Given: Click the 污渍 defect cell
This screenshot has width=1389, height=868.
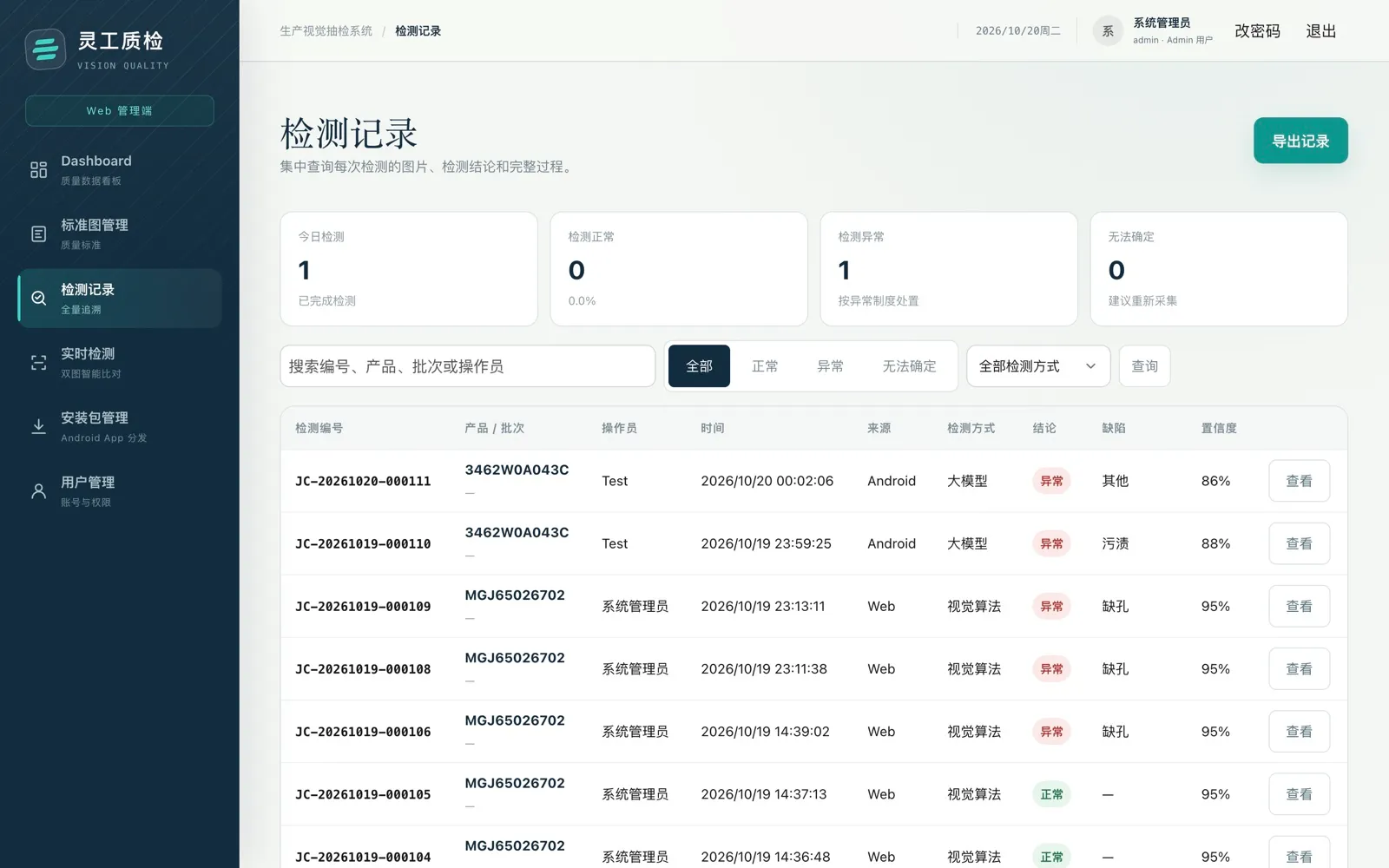Looking at the screenshot, I should click(1116, 543).
